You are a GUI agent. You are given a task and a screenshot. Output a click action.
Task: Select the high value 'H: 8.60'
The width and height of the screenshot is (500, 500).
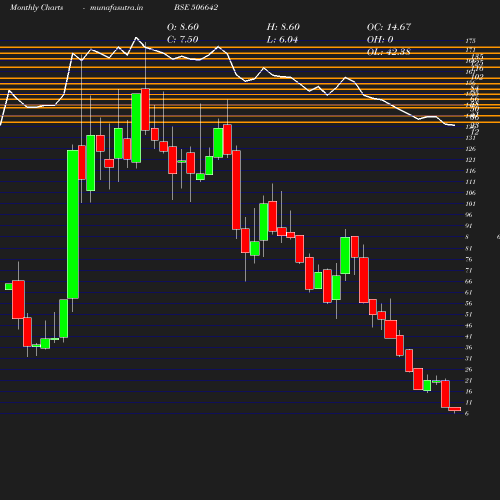coord(283,27)
